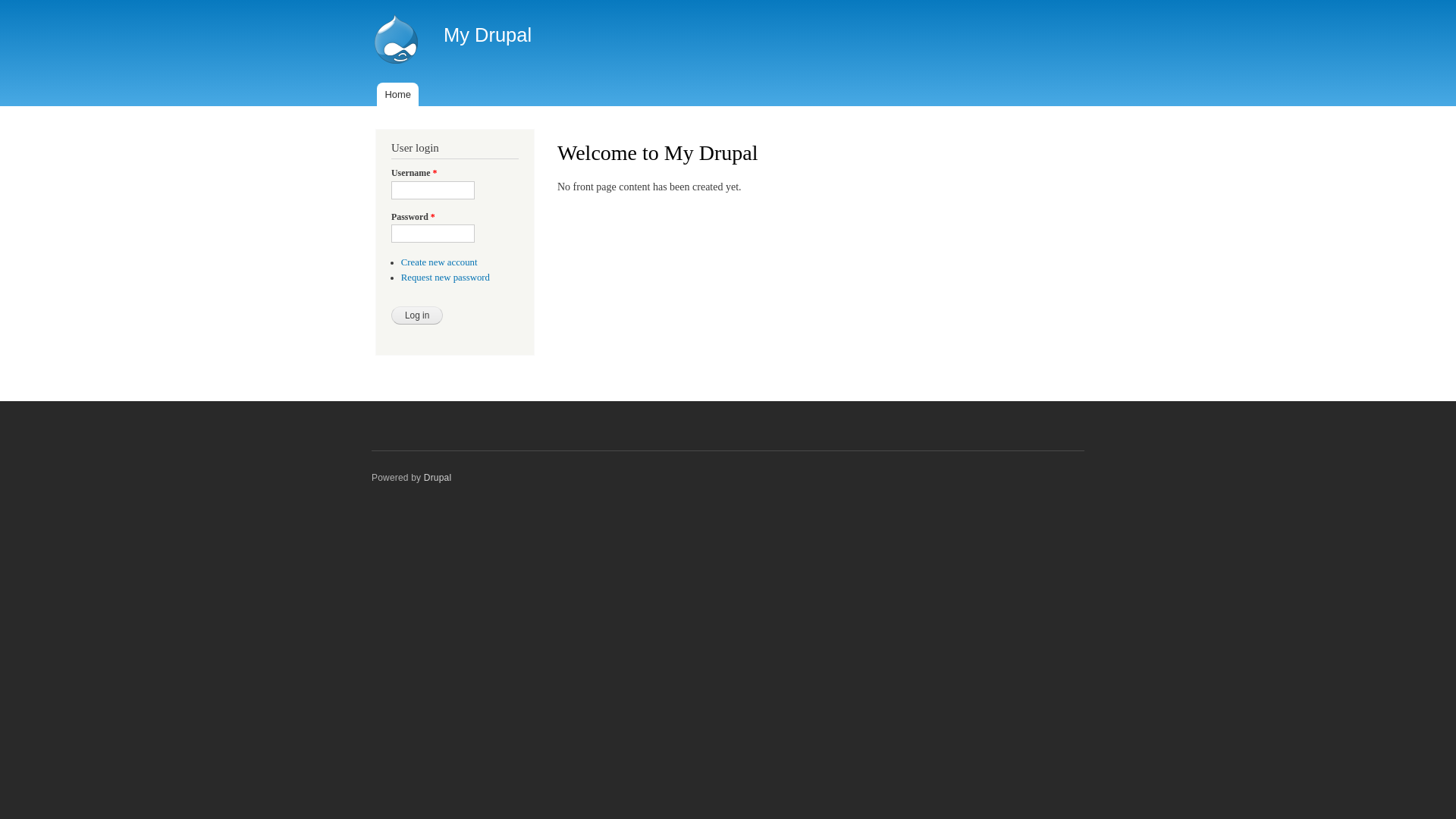Image resolution: width=1456 pixels, height=819 pixels.
Task: Open the My Drupal site title link
Action: click(488, 35)
